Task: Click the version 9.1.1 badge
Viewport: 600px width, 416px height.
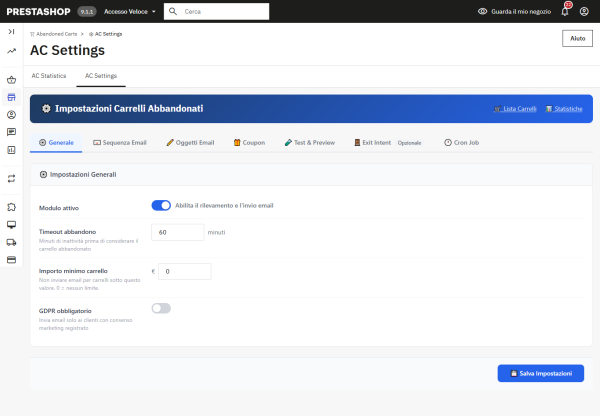Action: [x=87, y=12]
